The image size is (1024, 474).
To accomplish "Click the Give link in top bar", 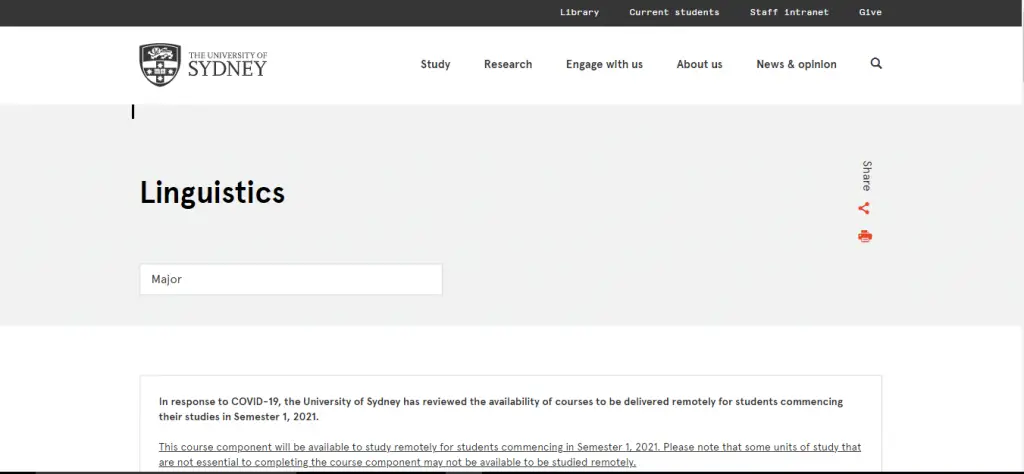I will pos(870,12).
